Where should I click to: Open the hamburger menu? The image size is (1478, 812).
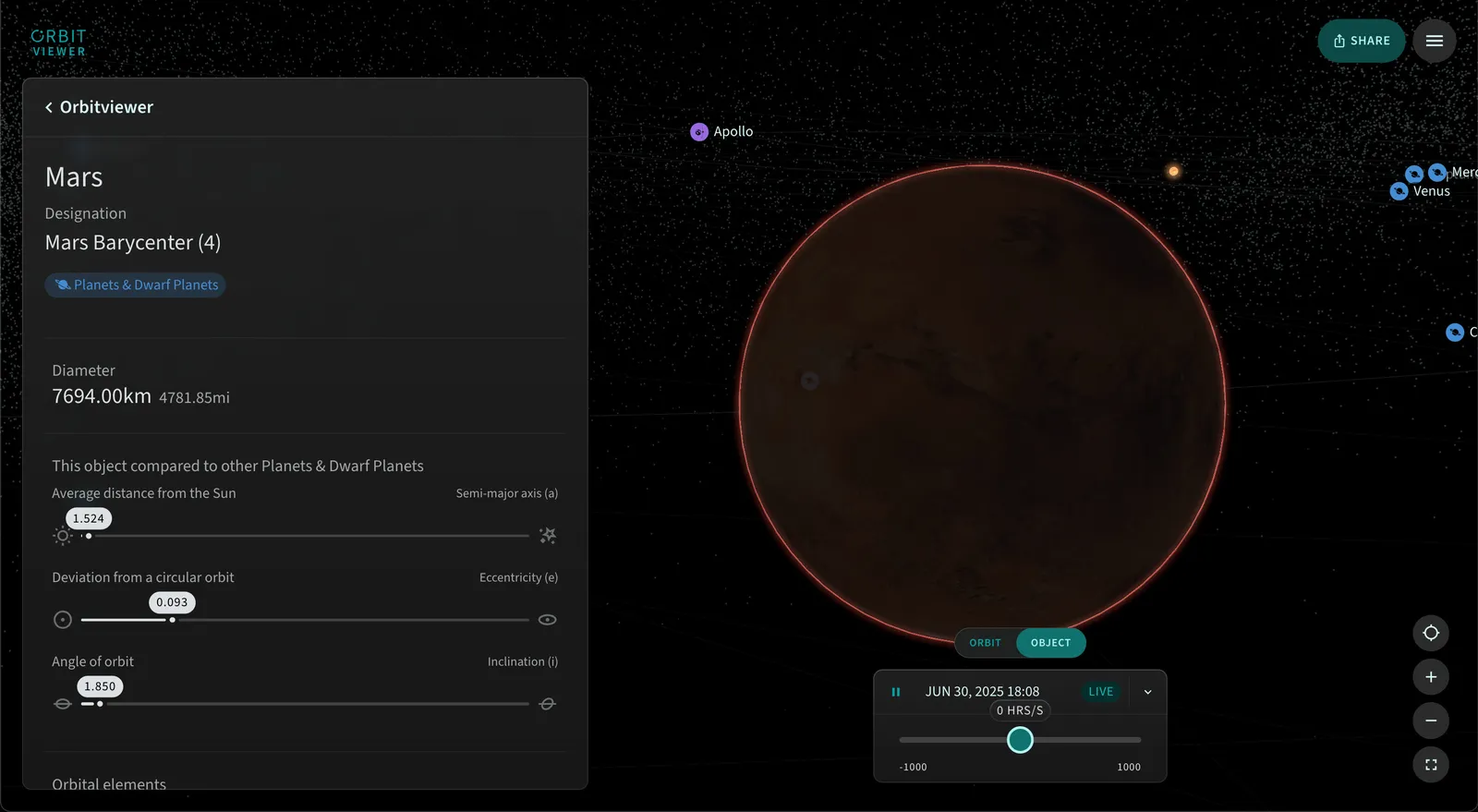point(1434,41)
